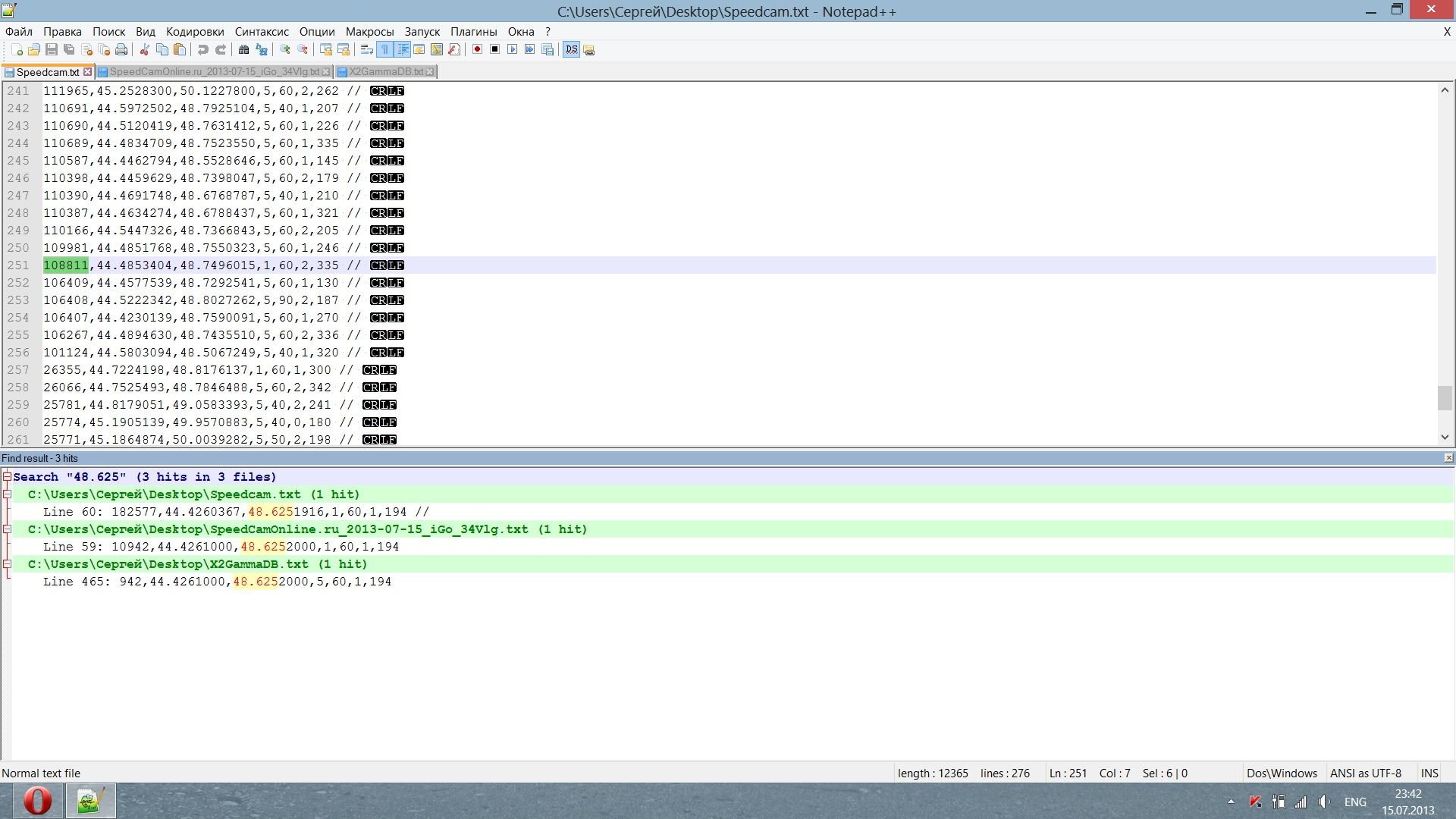Collapse the Speedcam.txt hit group in results

pyautogui.click(x=7, y=494)
